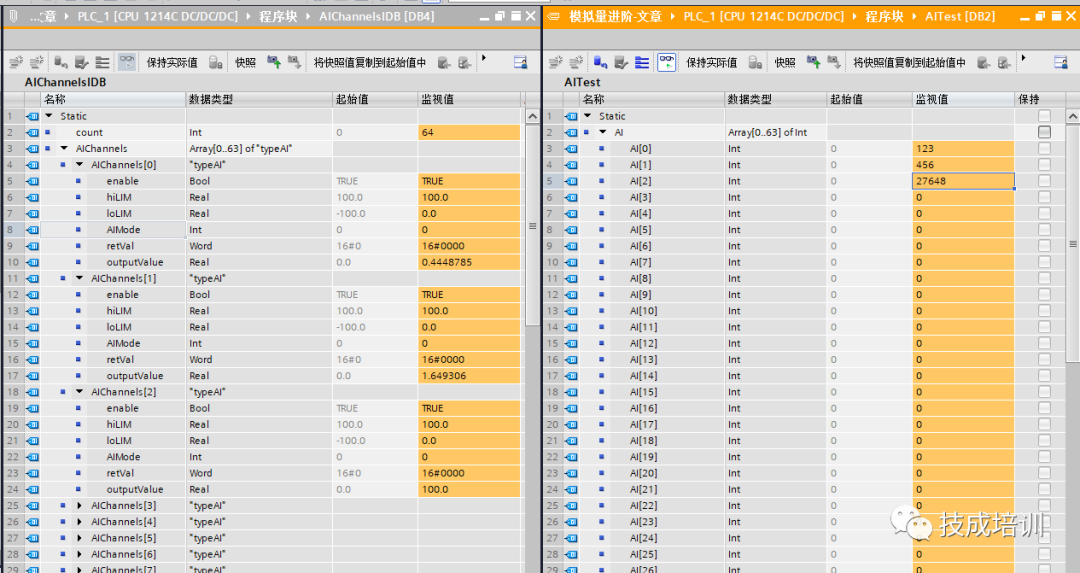Click snapshot camera green arrow icon in AITest

tap(813, 63)
